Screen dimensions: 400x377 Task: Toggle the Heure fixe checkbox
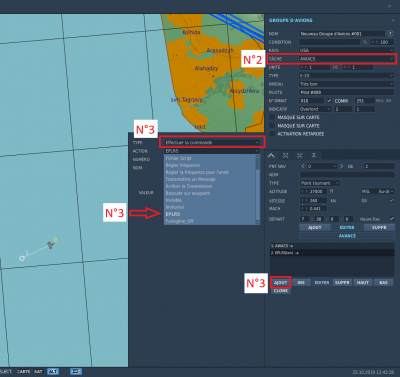click(x=392, y=219)
